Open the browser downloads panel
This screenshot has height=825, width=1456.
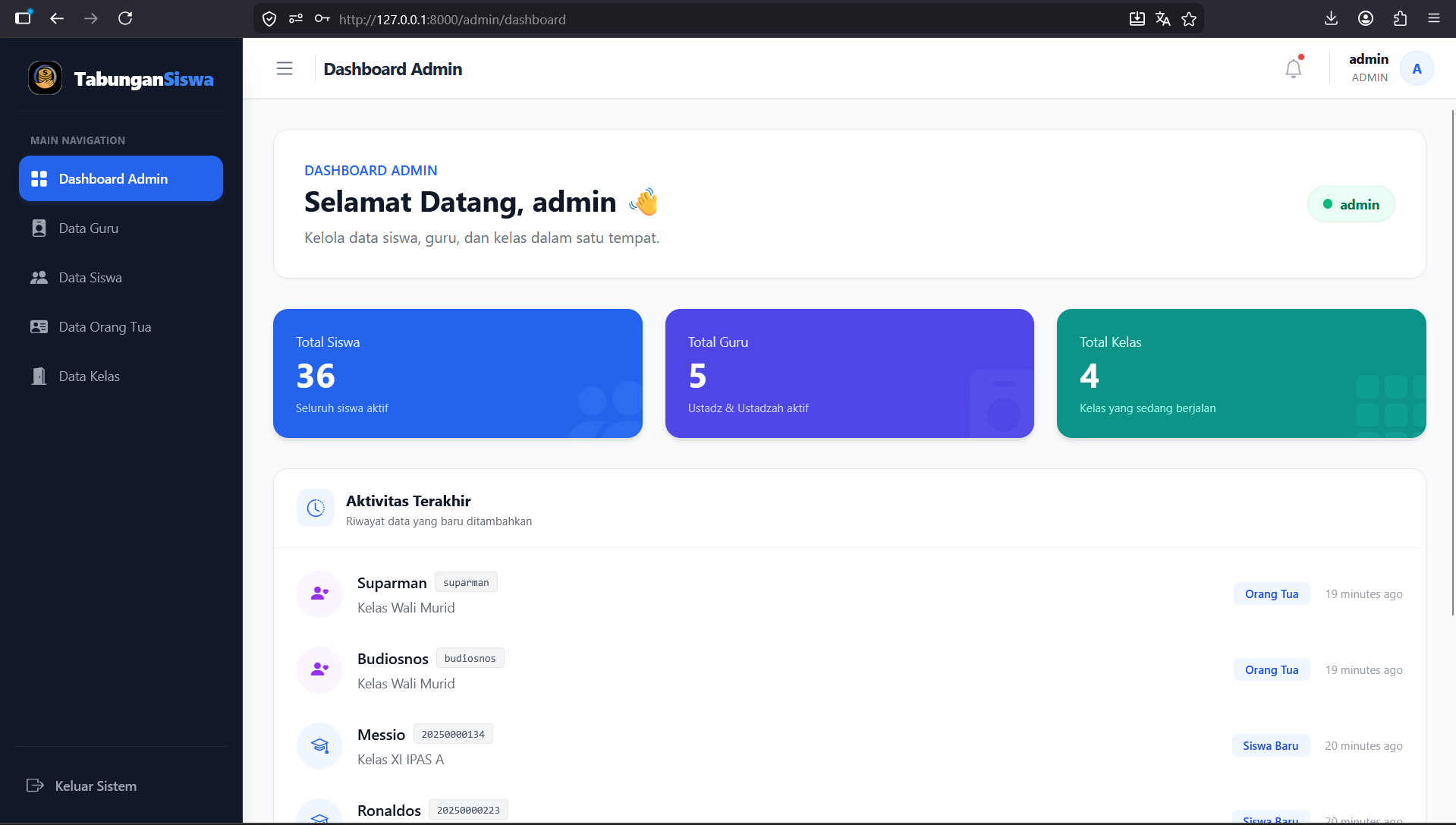point(1331,18)
